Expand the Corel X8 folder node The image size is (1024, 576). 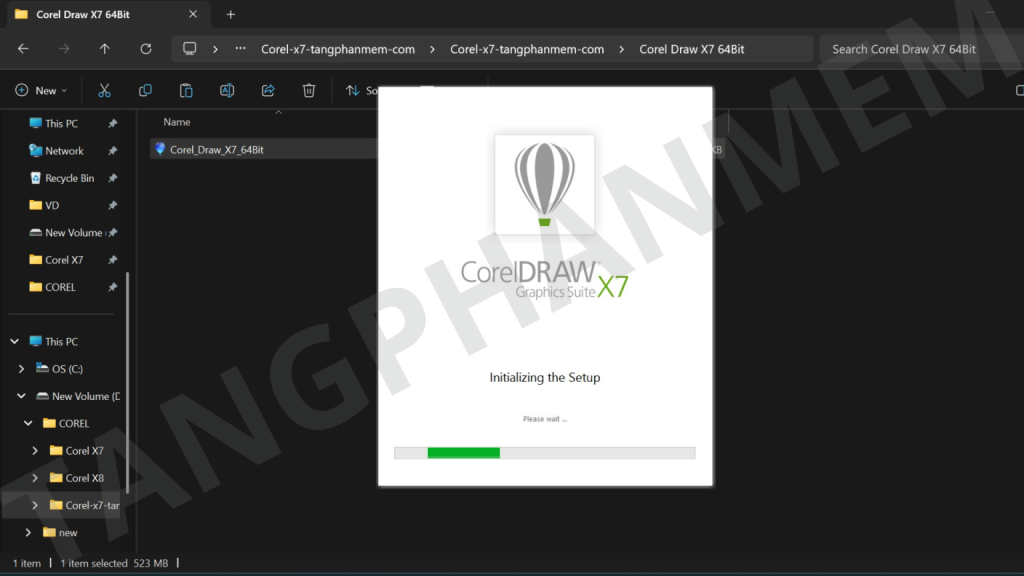pyautogui.click(x=35, y=478)
